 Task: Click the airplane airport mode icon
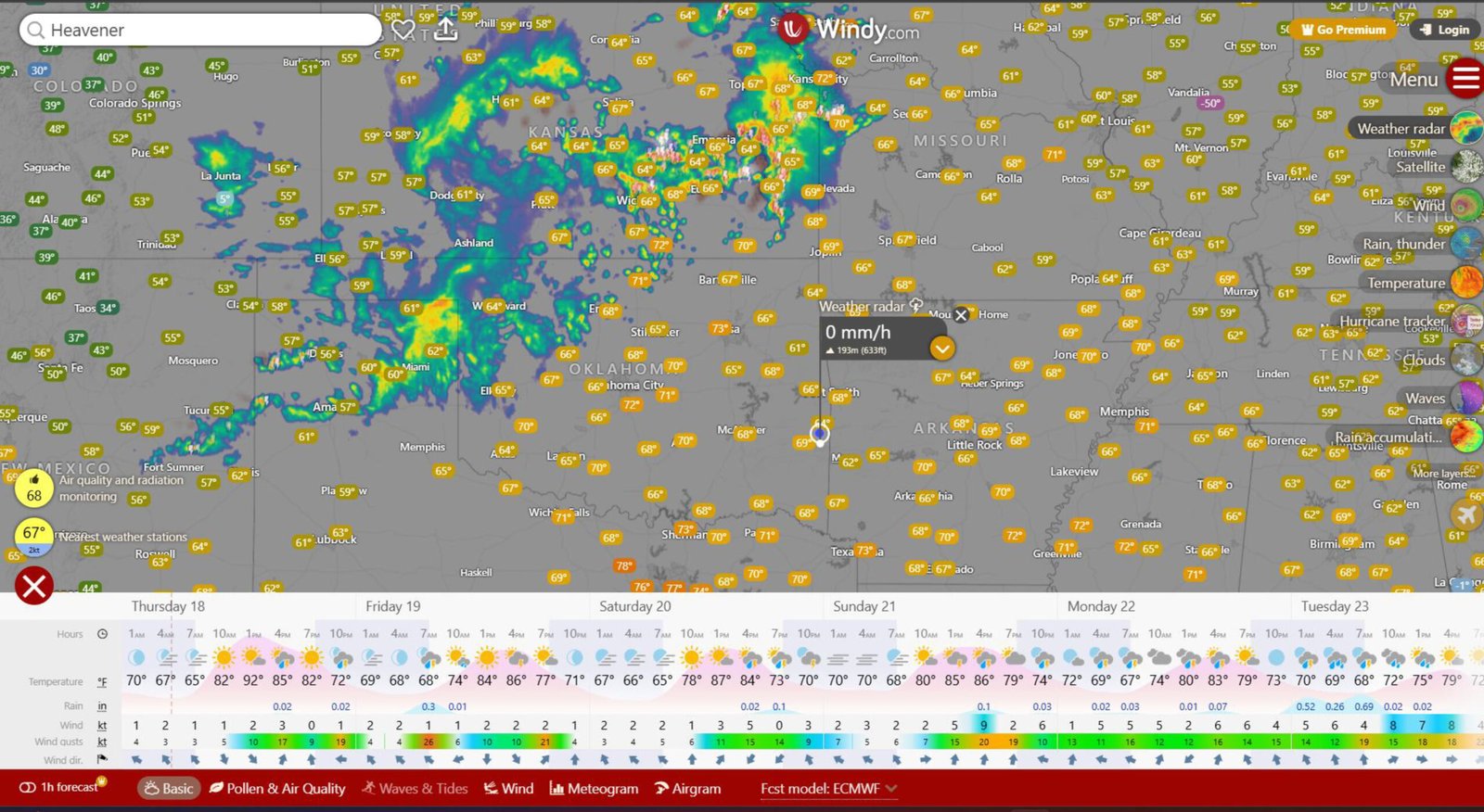1466,514
